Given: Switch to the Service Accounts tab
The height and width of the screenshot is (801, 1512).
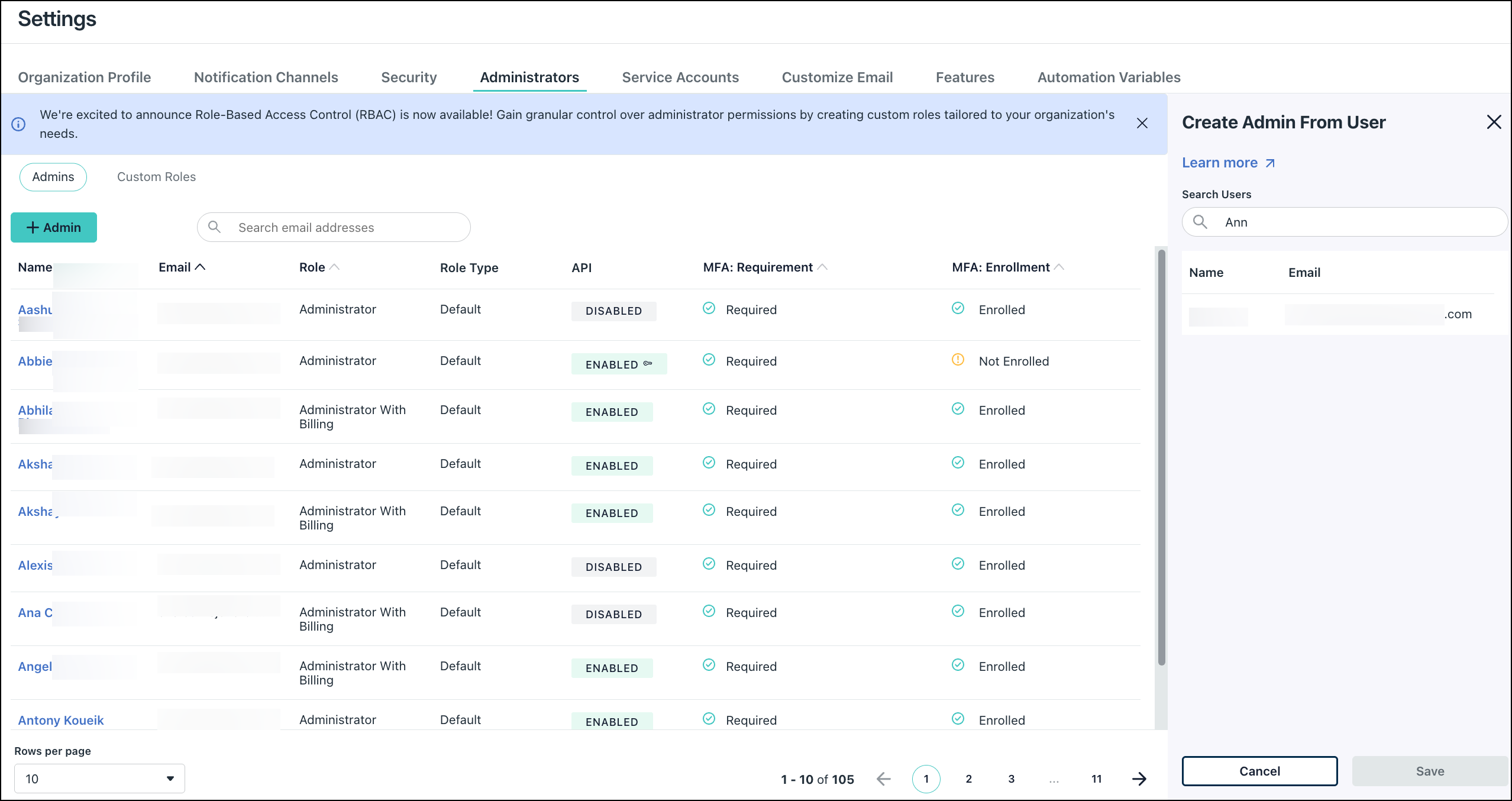Looking at the screenshot, I should (680, 77).
